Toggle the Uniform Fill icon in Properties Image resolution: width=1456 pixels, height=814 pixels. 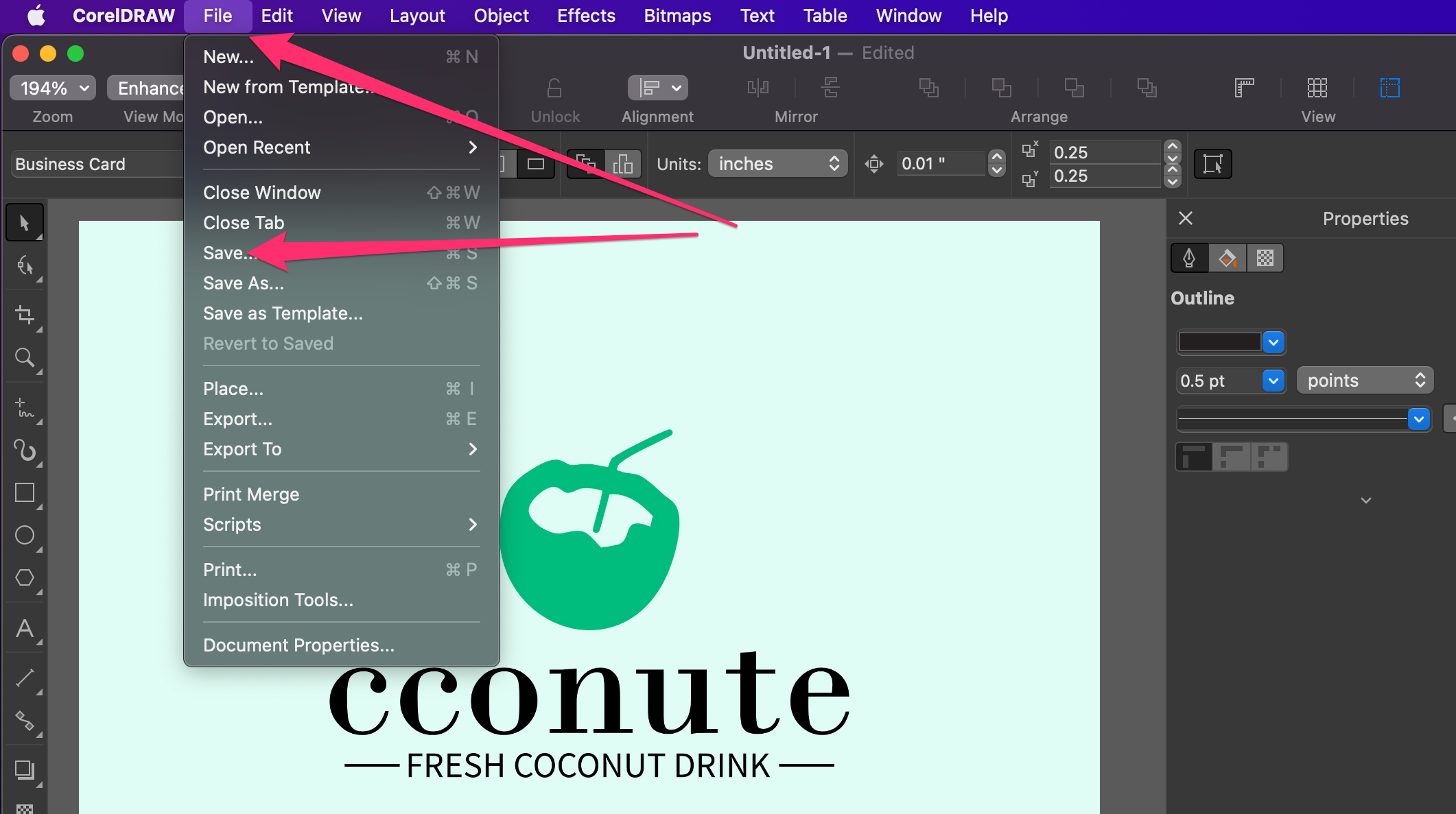pos(1227,258)
